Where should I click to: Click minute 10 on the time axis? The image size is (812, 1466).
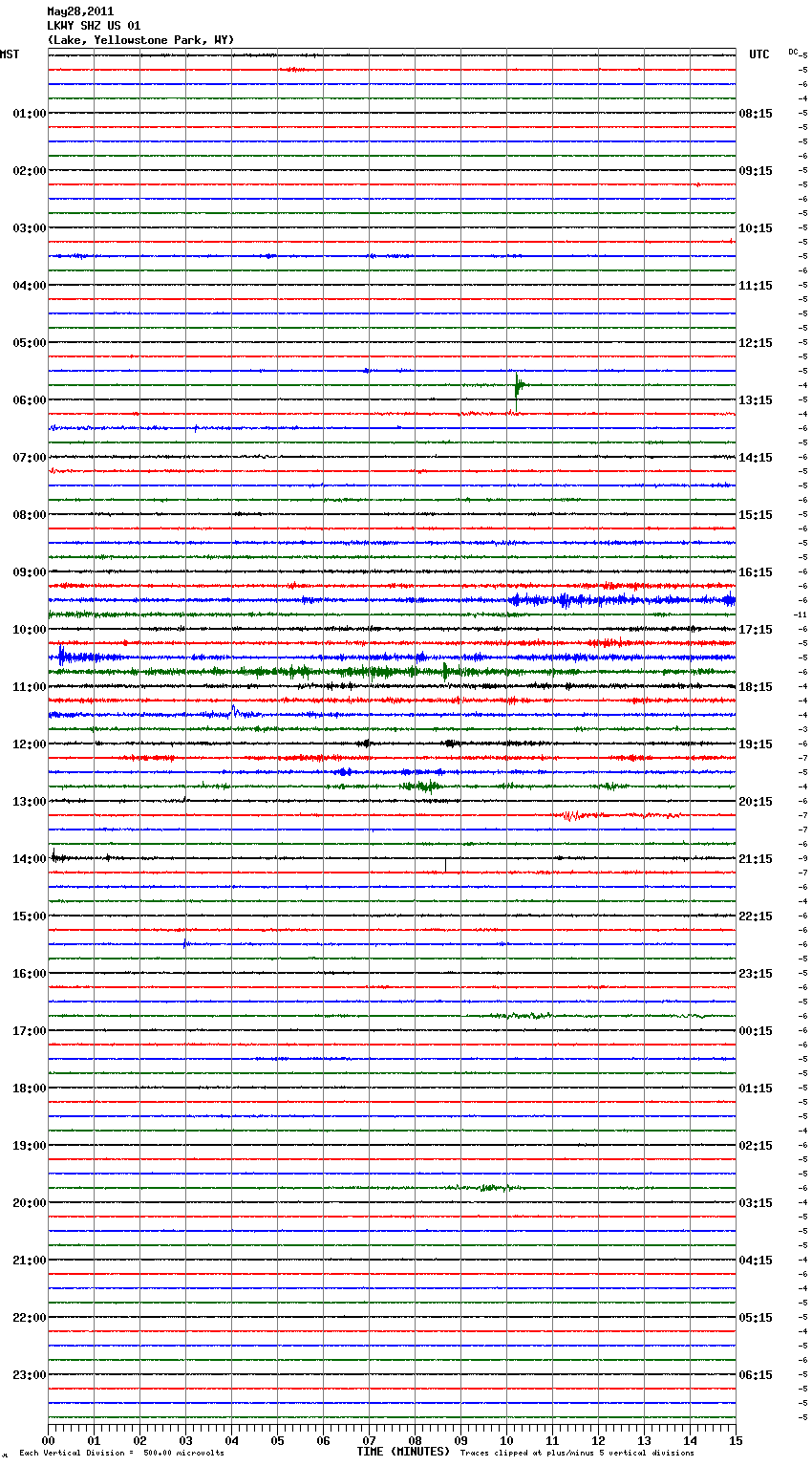tap(506, 1440)
